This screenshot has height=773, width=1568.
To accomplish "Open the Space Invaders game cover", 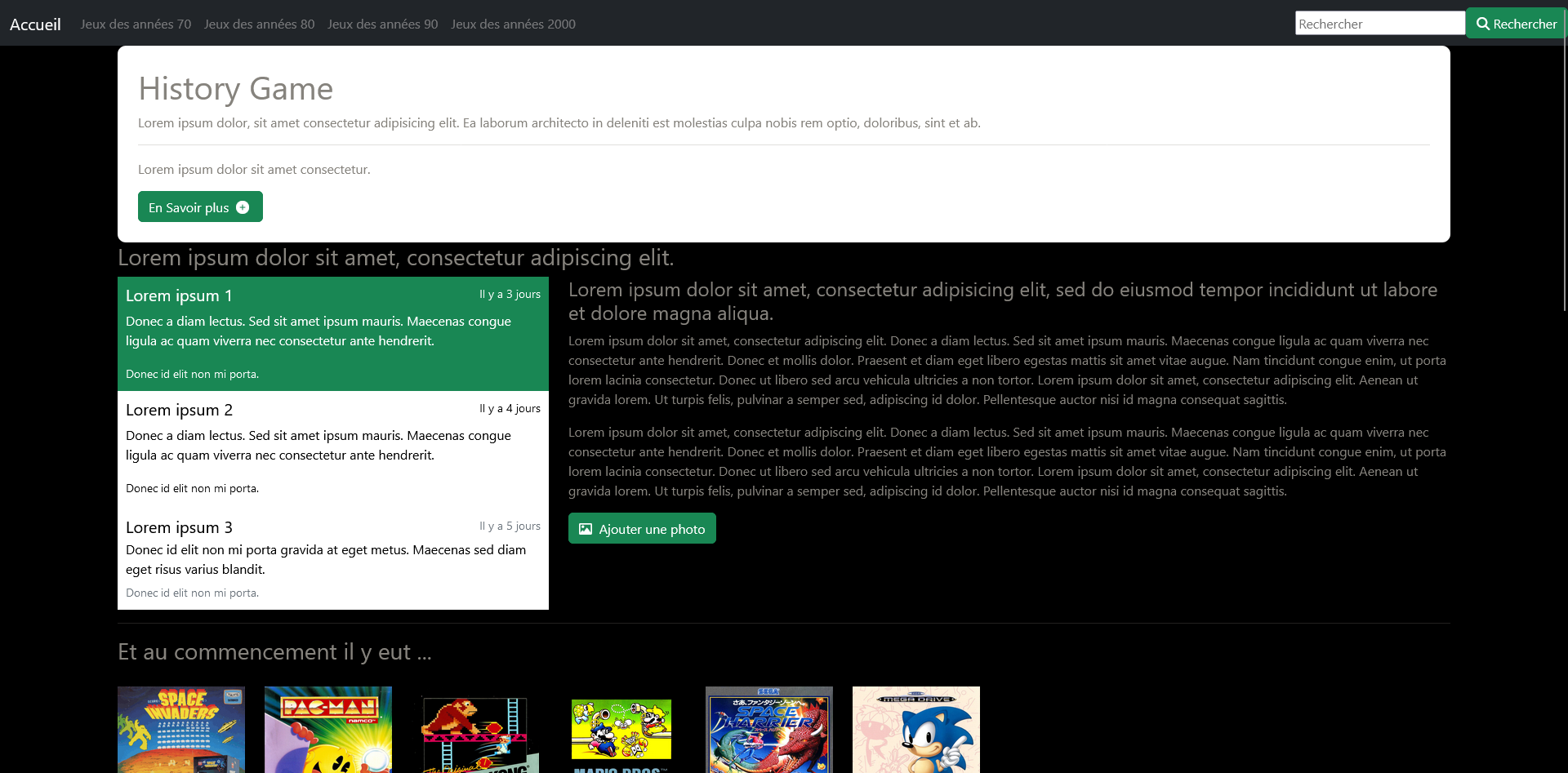I will (x=181, y=729).
